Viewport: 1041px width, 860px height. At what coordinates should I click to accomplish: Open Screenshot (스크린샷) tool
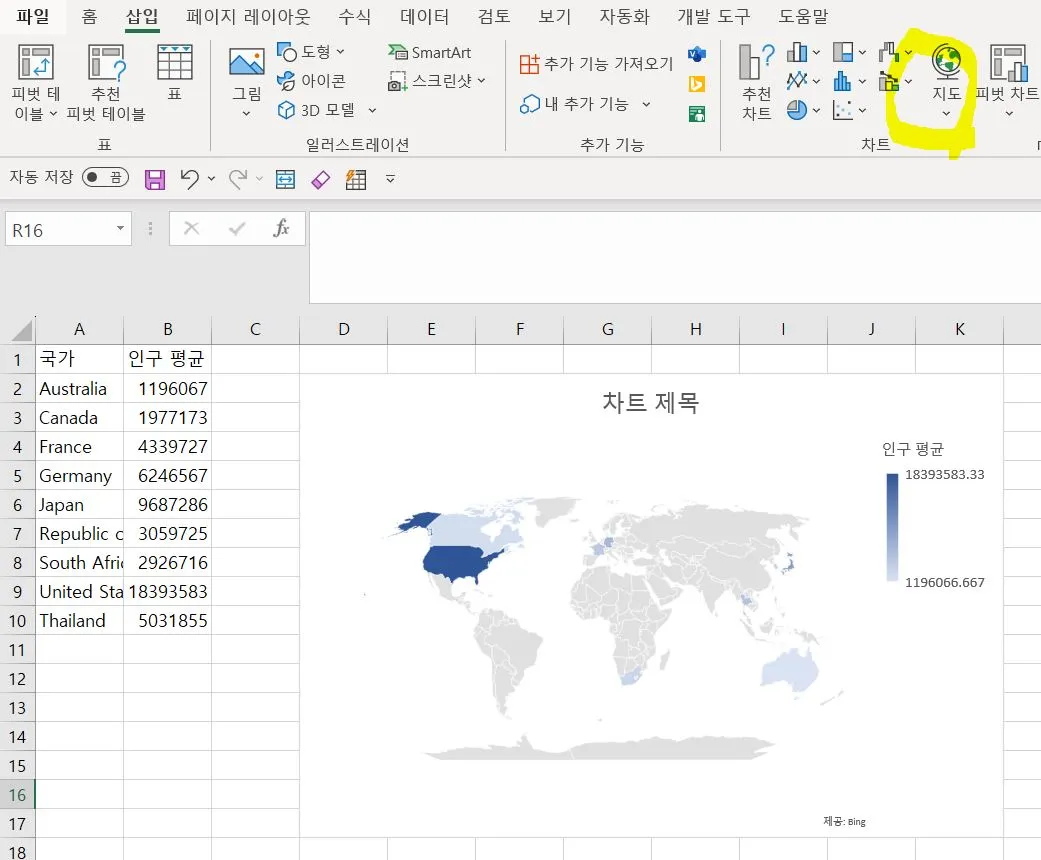coord(436,81)
